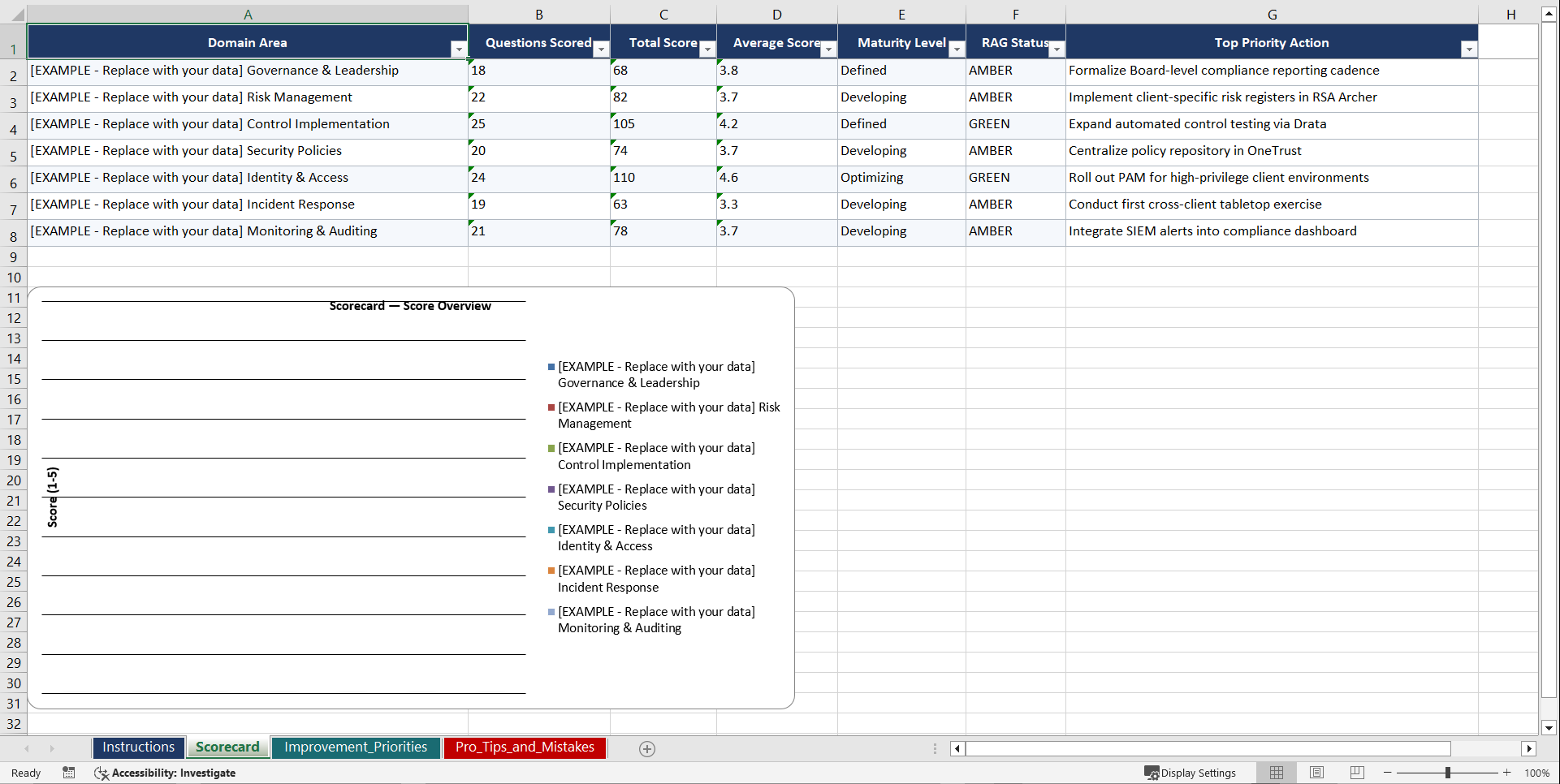Open the Maturity Level filter dropdown
The image size is (1560, 784).
tap(957, 49)
